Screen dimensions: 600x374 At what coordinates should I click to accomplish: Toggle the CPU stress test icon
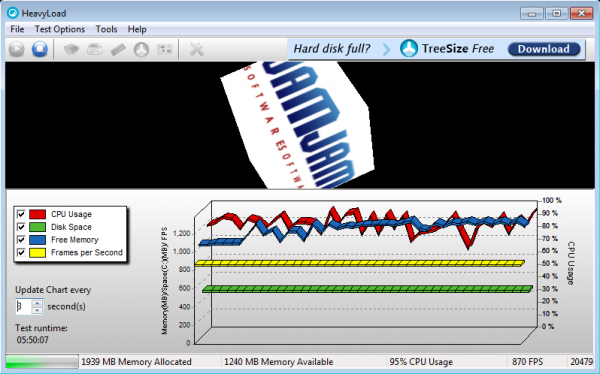[71, 49]
